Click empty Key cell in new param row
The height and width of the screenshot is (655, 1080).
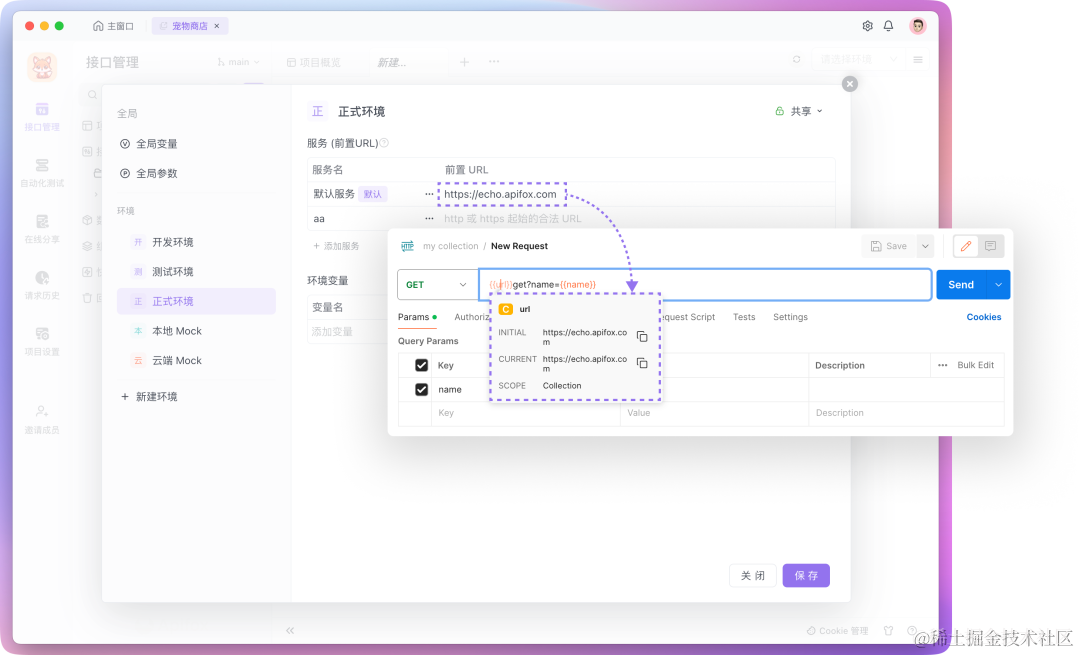(x=526, y=413)
